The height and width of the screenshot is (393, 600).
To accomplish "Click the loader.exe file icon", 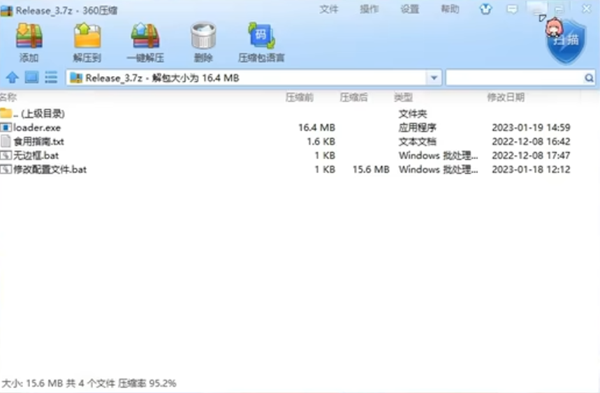I will pyautogui.click(x=6, y=127).
